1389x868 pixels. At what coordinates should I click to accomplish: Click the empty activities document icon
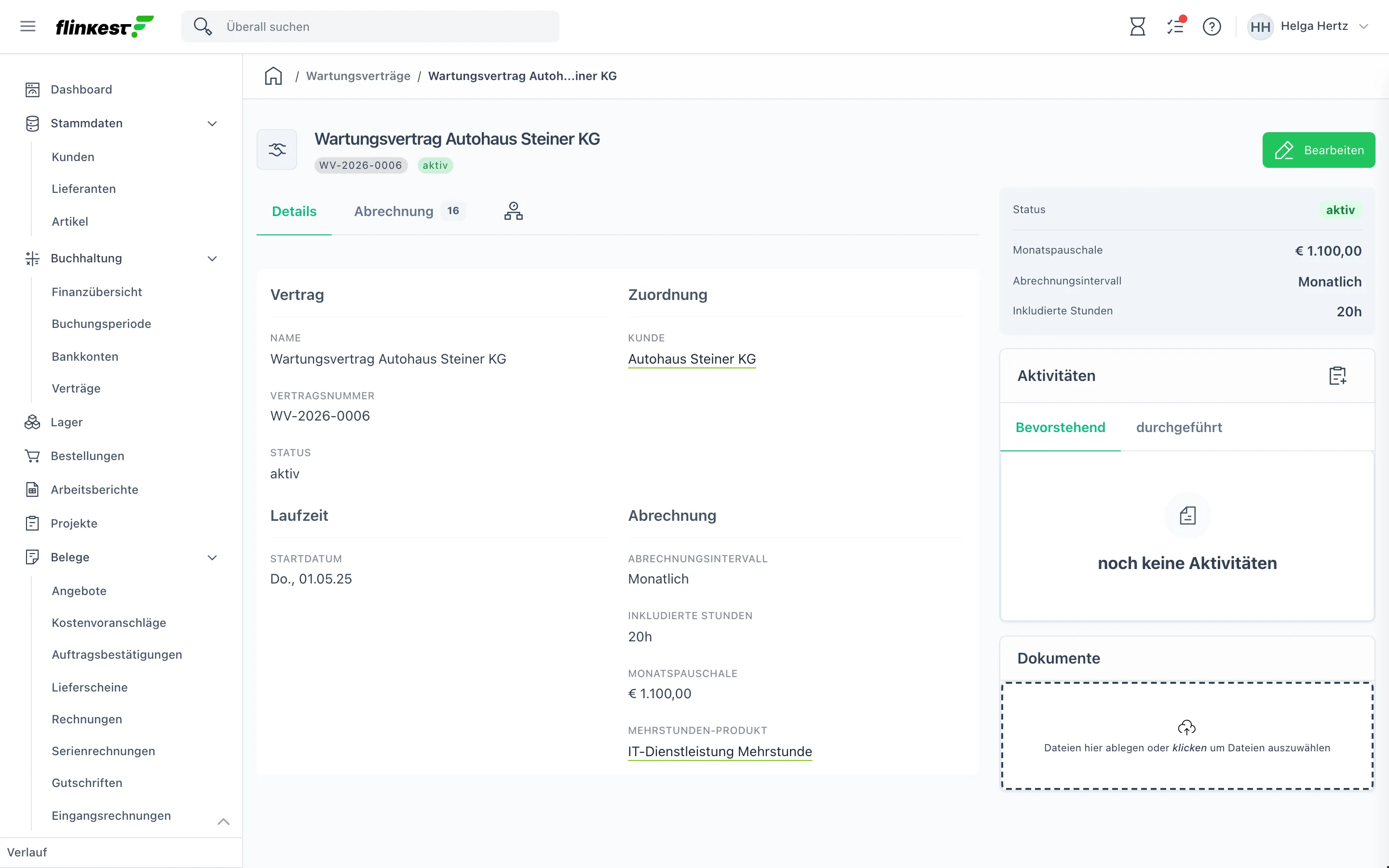point(1187,515)
